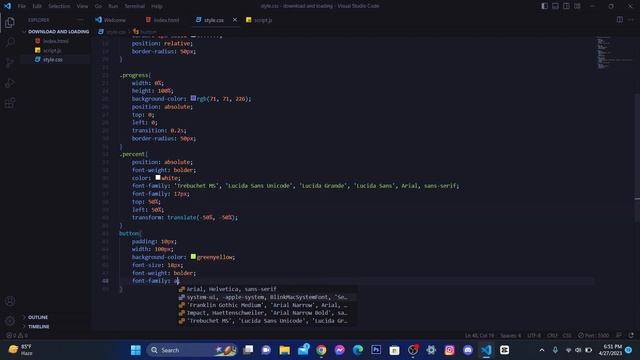640x360 pixels.
Task: Choose 'Impact, Haettenschweiler' suggestion
Action: (267, 313)
